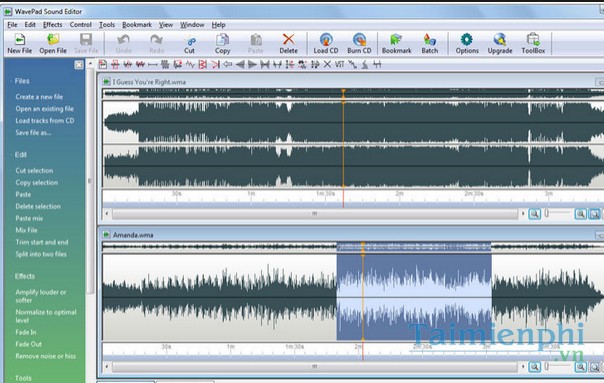Open the Load CD tool
Viewport: 604px width, 383px height.
326,43
